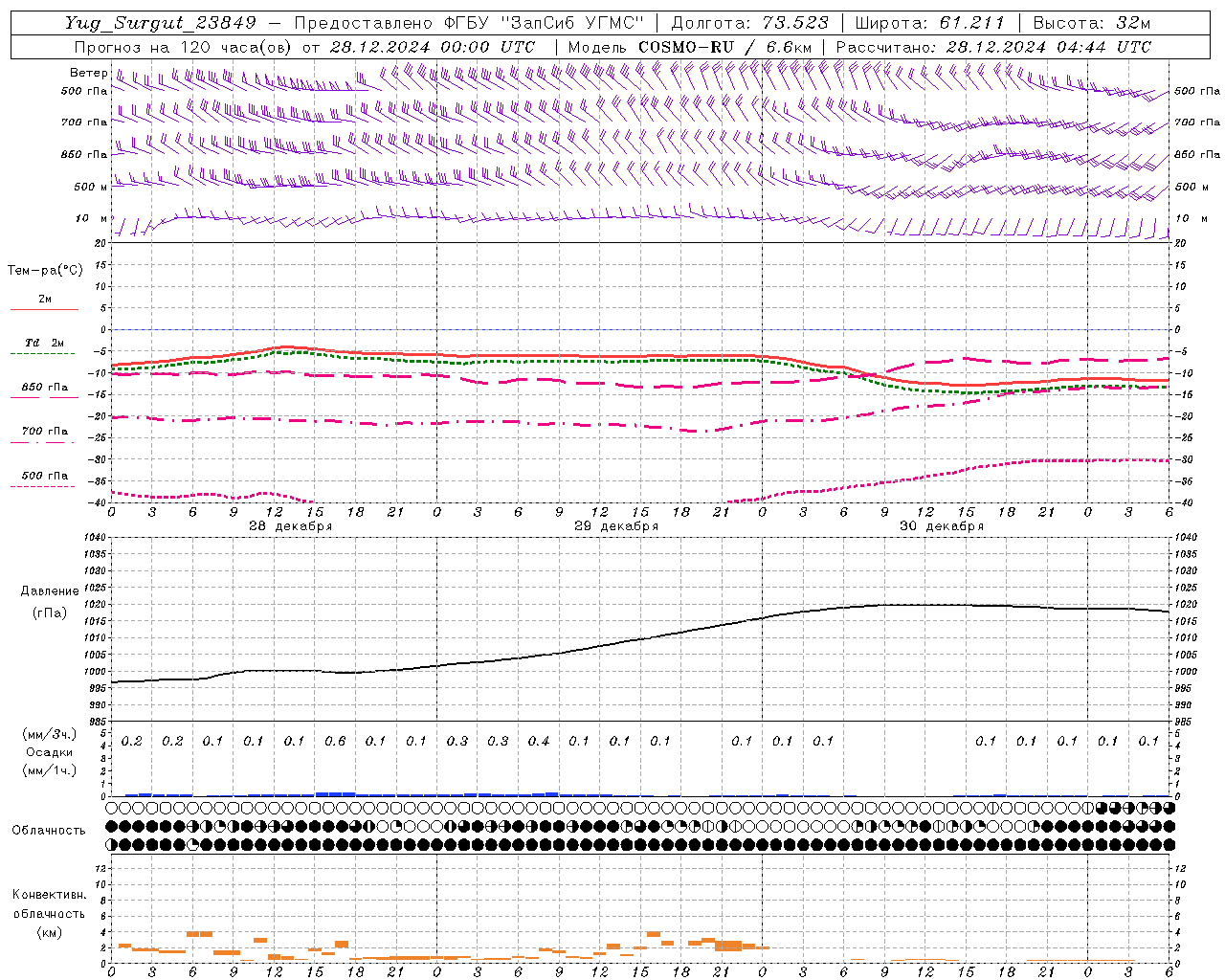This screenshot has height=980, width=1225.
Task: Click the 28 декабря date label
Action: (291, 525)
